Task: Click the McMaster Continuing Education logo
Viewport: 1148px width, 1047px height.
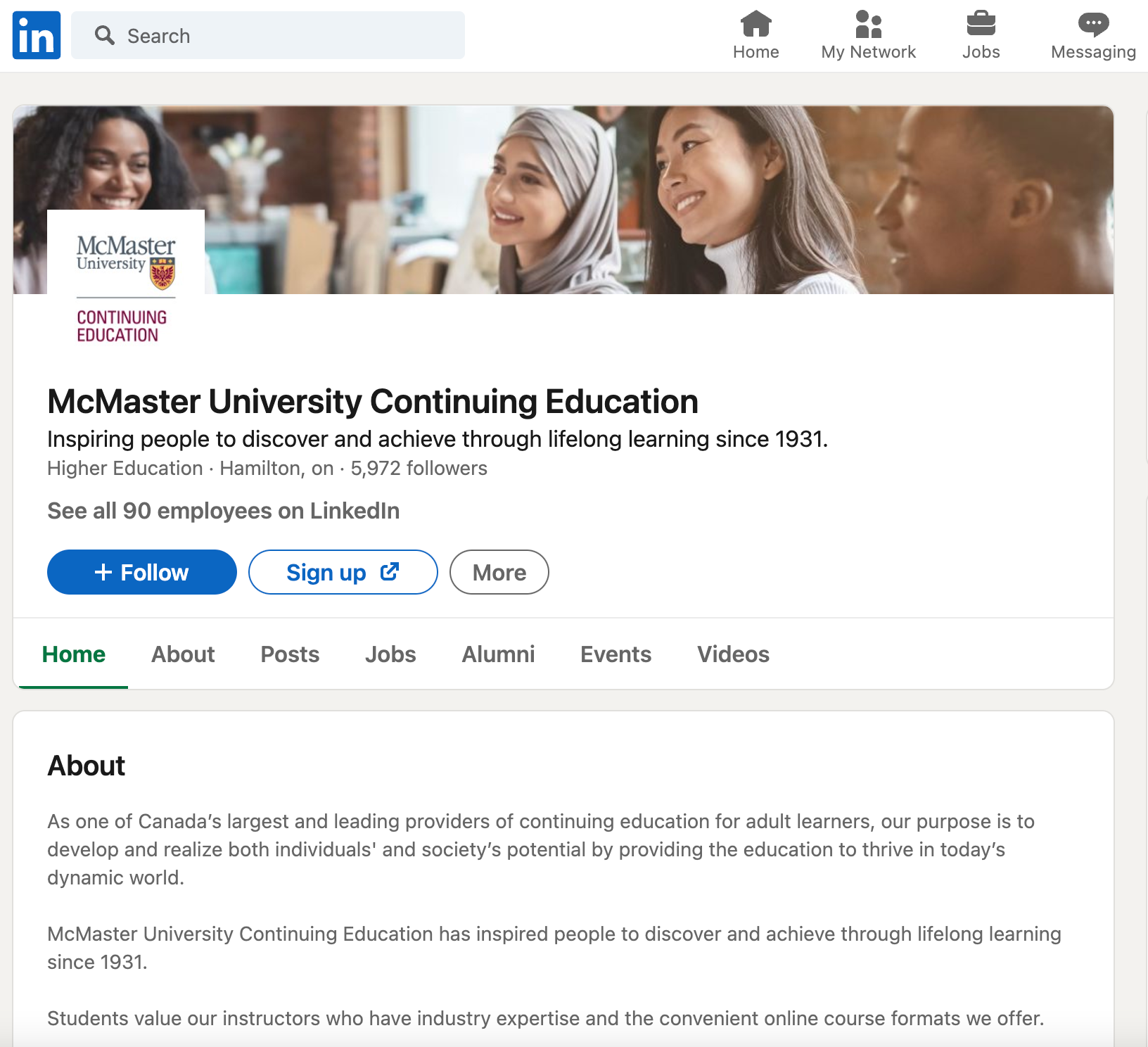Action: click(126, 288)
